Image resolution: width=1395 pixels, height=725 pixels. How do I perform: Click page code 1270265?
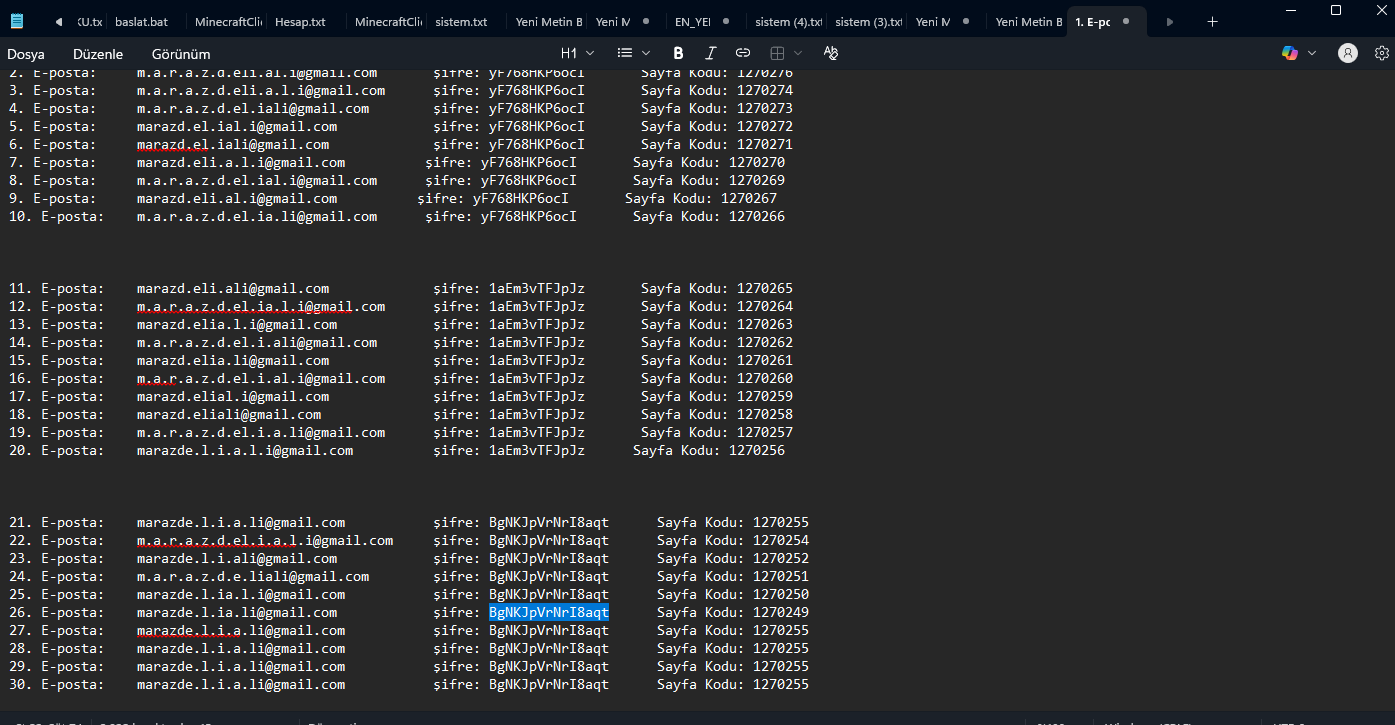(x=765, y=289)
